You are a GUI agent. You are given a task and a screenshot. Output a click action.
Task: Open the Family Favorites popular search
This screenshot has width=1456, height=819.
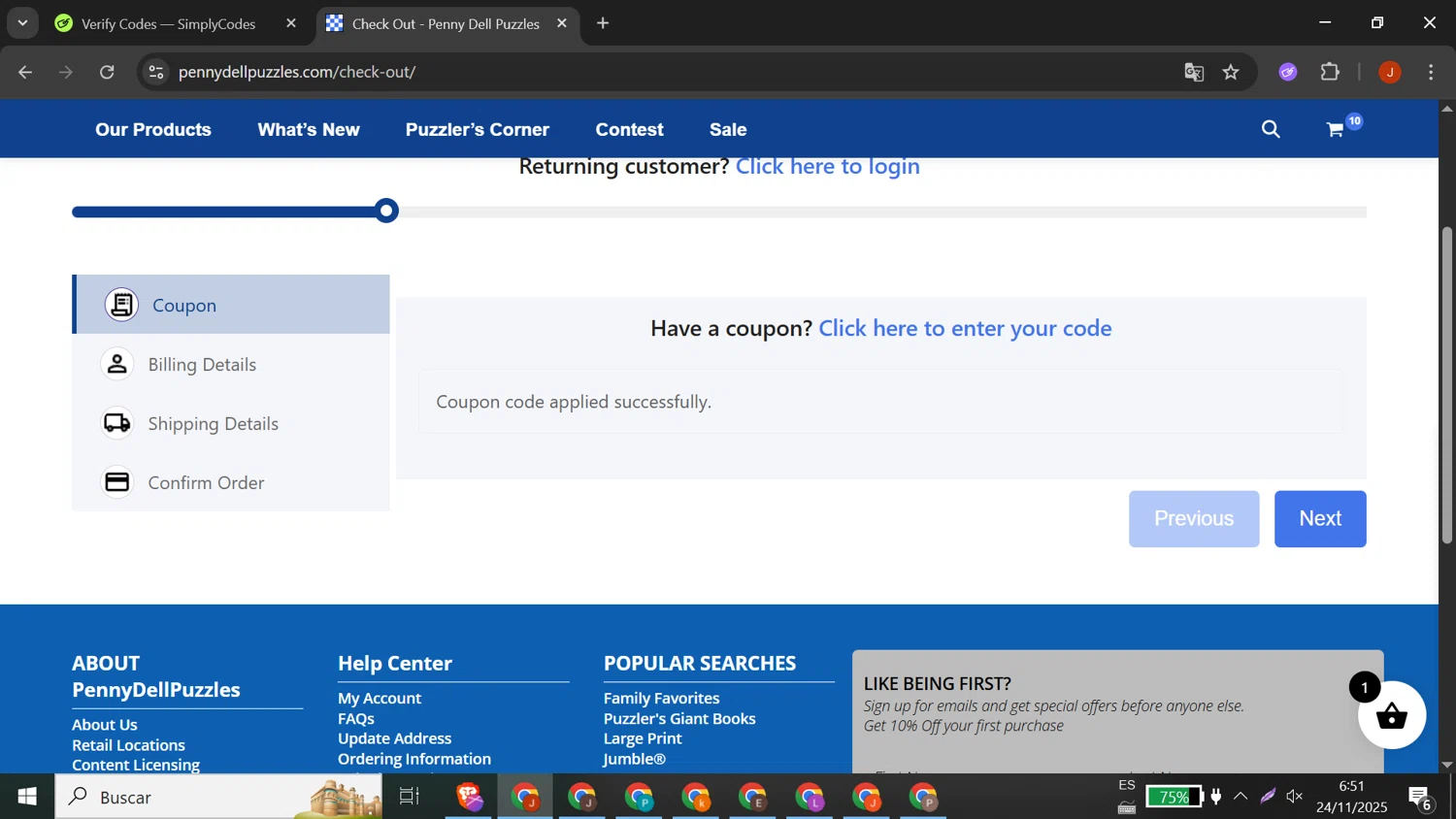[662, 698]
